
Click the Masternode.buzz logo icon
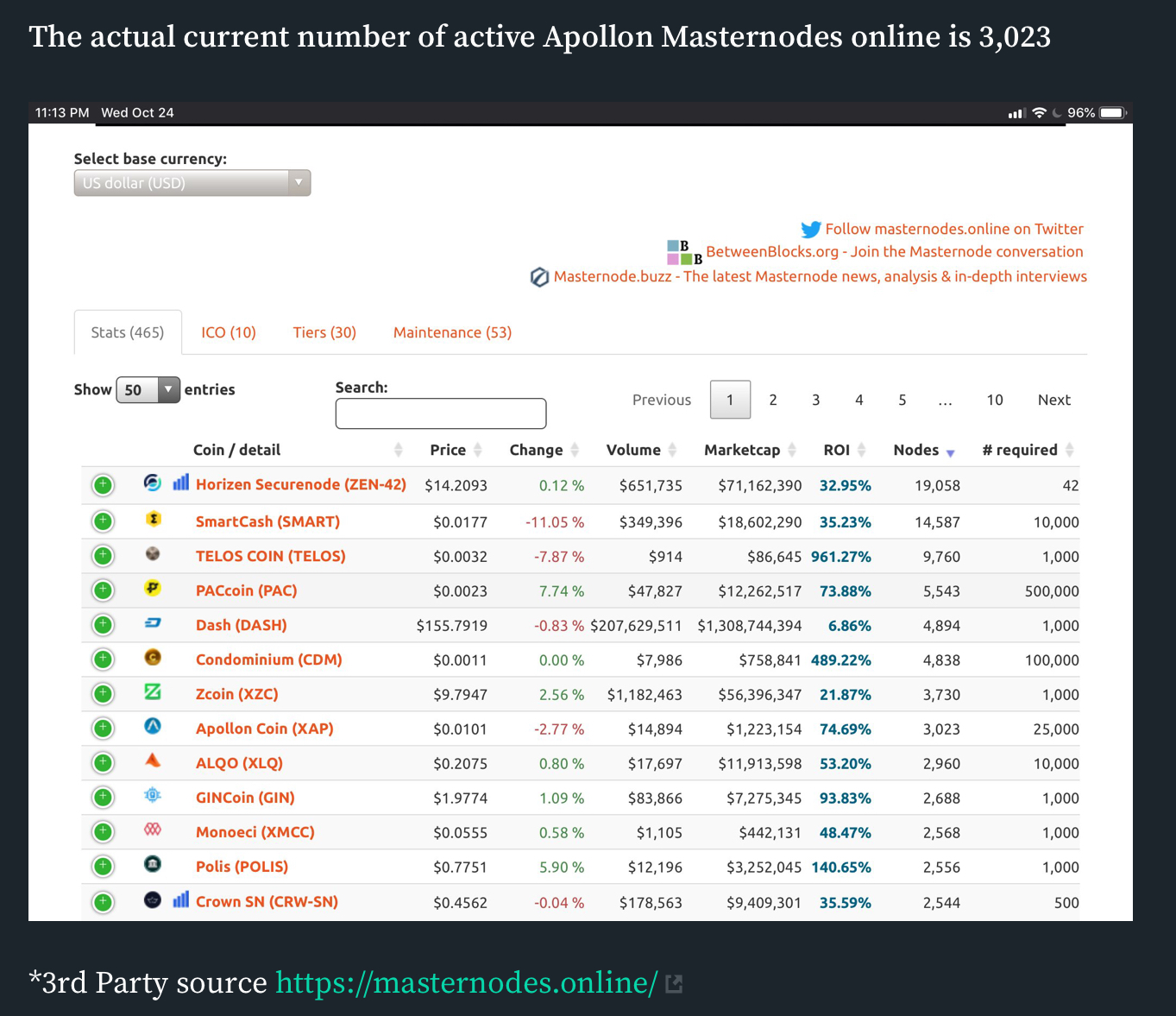click(x=540, y=277)
